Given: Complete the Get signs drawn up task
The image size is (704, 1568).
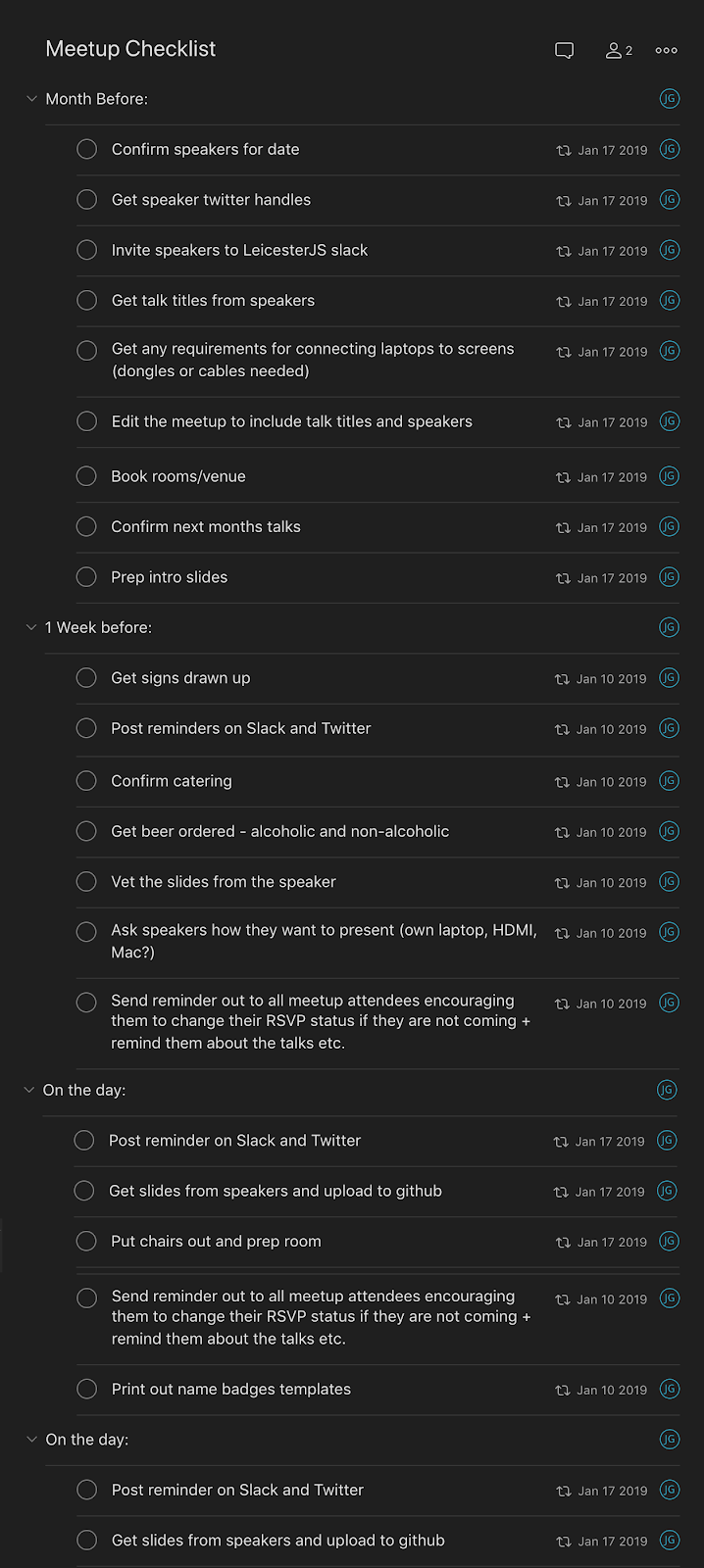Looking at the screenshot, I should click(87, 678).
